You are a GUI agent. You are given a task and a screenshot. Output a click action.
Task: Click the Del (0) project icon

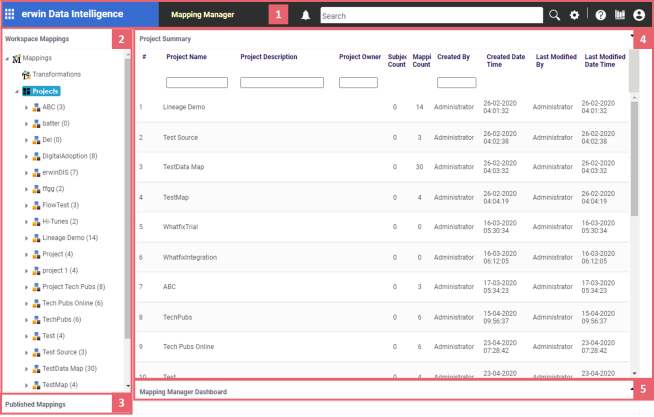click(x=37, y=140)
